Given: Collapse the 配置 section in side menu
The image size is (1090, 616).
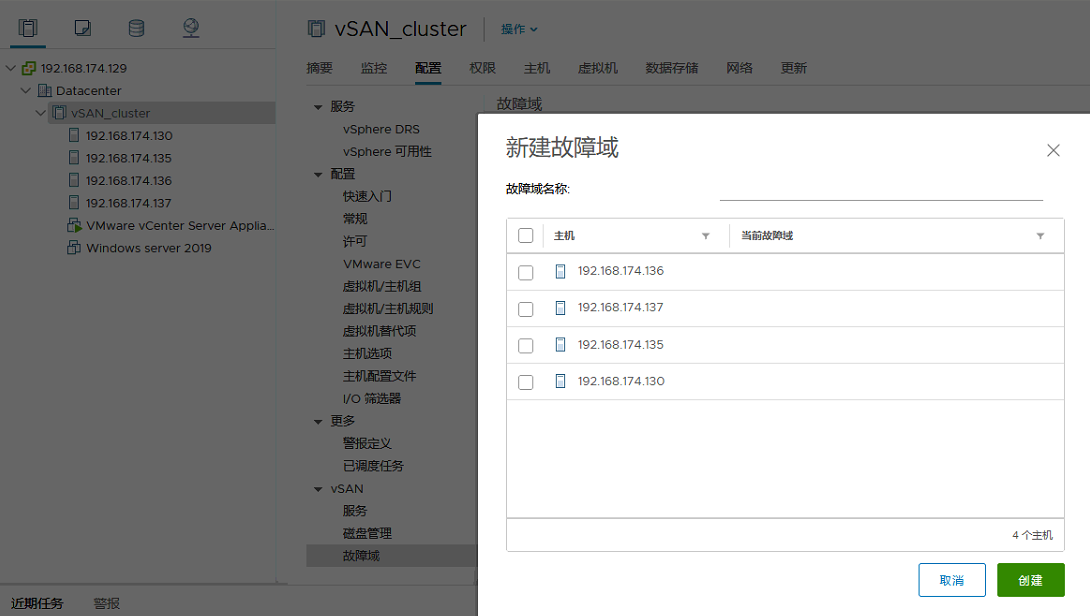Looking at the screenshot, I should (318, 175).
